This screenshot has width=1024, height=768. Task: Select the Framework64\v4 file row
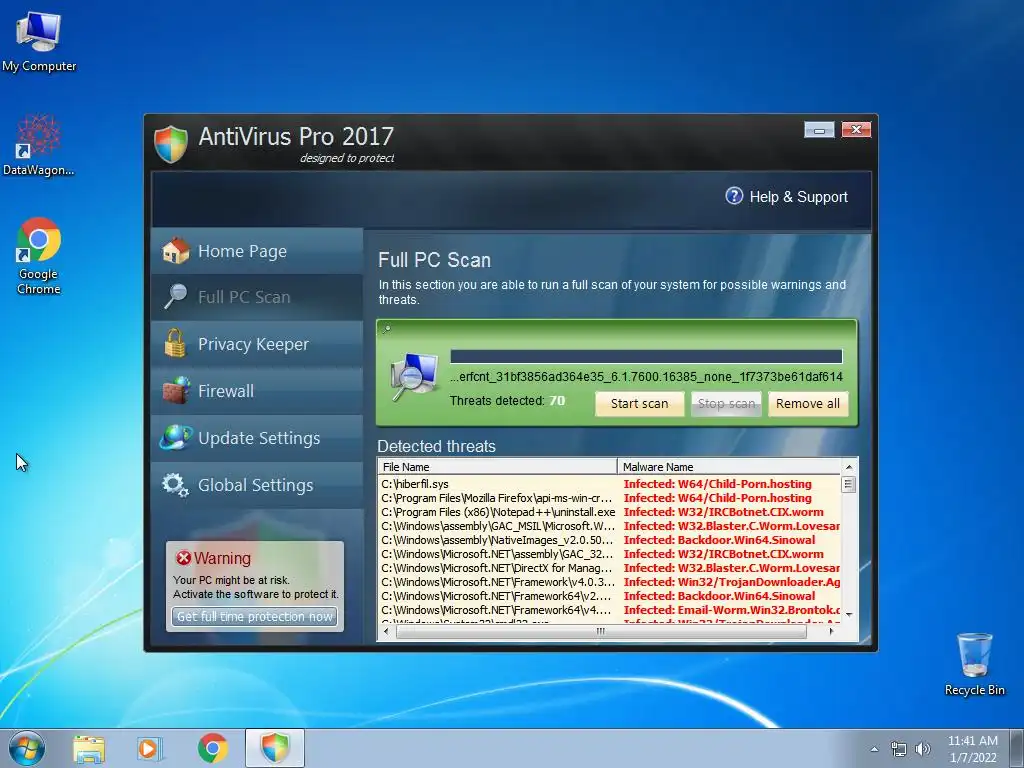[x=609, y=611]
